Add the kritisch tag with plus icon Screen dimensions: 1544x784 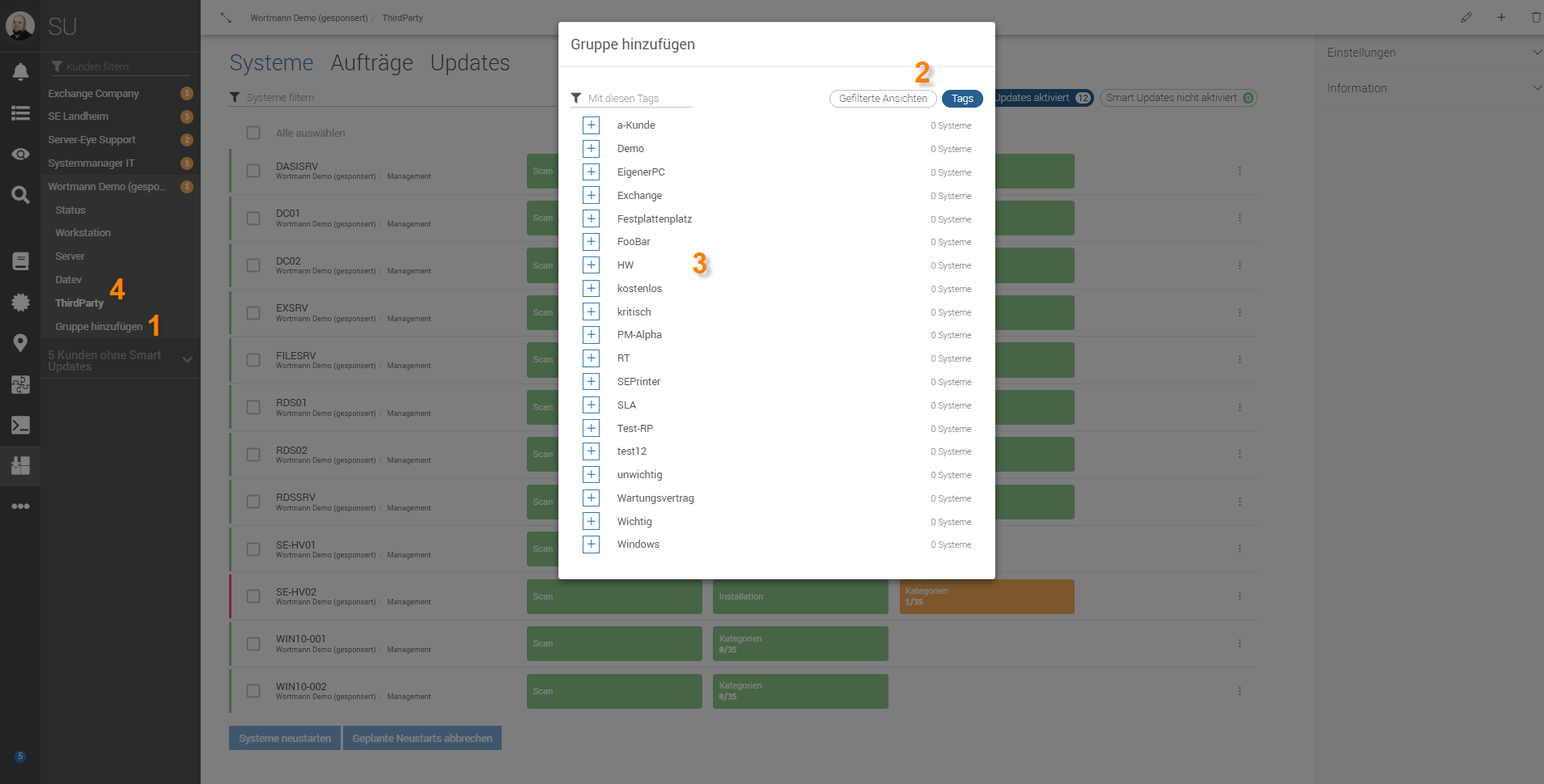click(x=591, y=311)
